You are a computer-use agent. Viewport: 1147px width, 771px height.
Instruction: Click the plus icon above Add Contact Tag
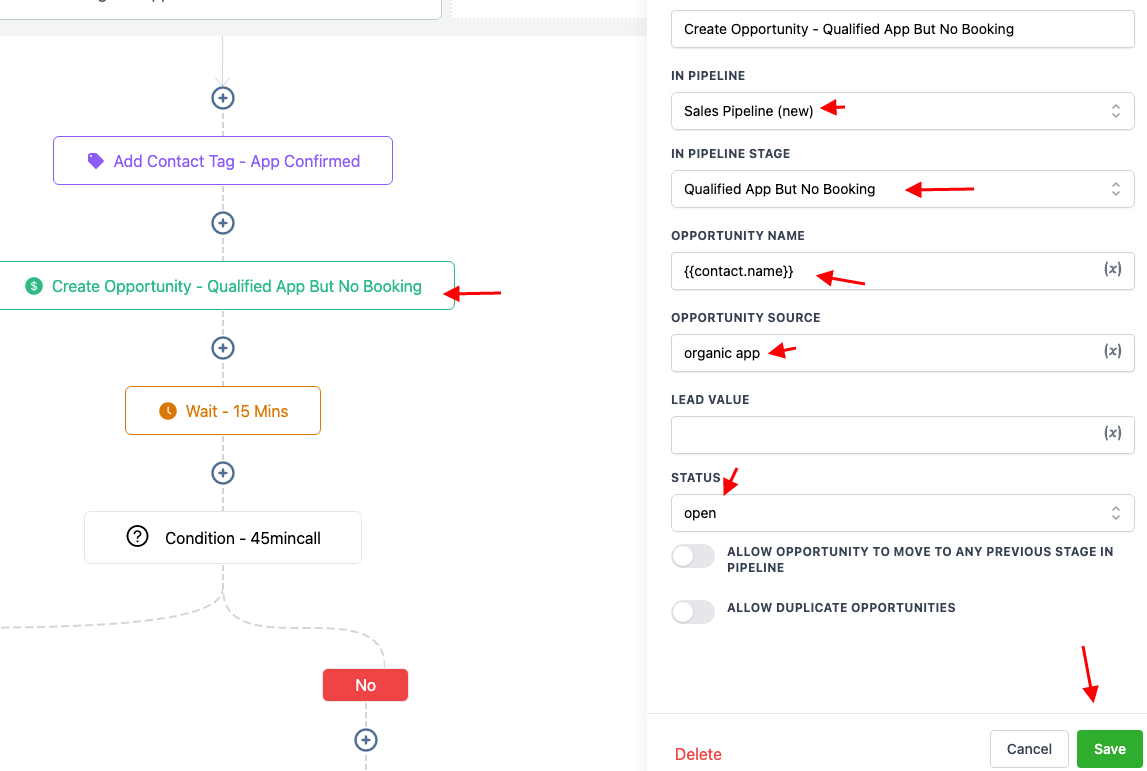click(x=222, y=97)
